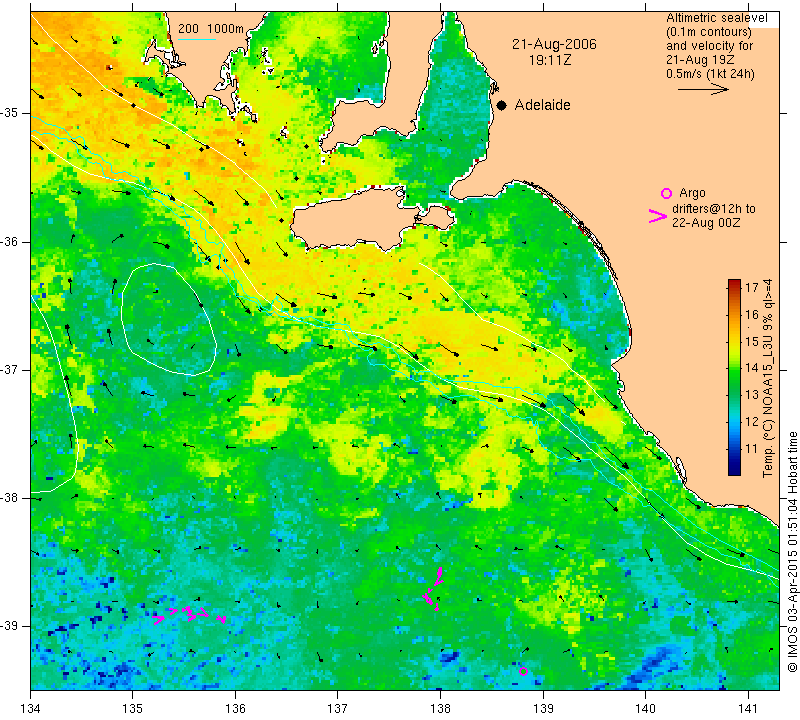The height and width of the screenshot is (720, 800).
Task: Click the Argo float marker on the map near longitude 139
Action: point(523,671)
